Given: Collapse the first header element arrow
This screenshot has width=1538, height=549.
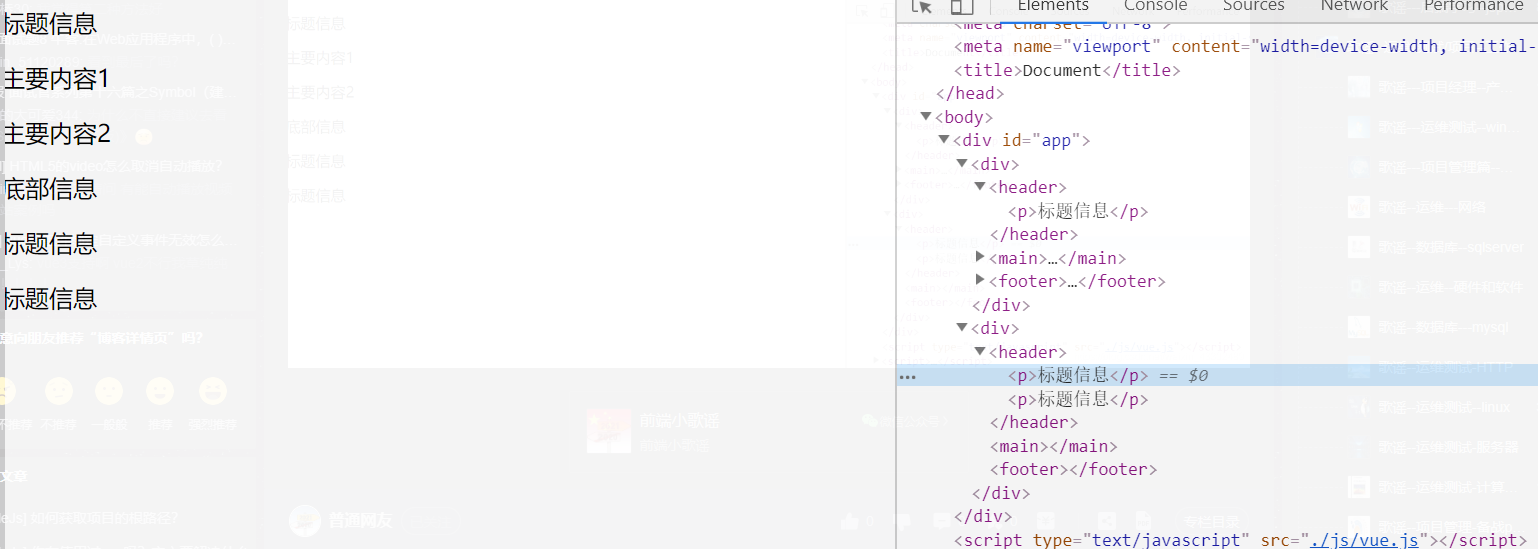Looking at the screenshot, I should [x=980, y=187].
